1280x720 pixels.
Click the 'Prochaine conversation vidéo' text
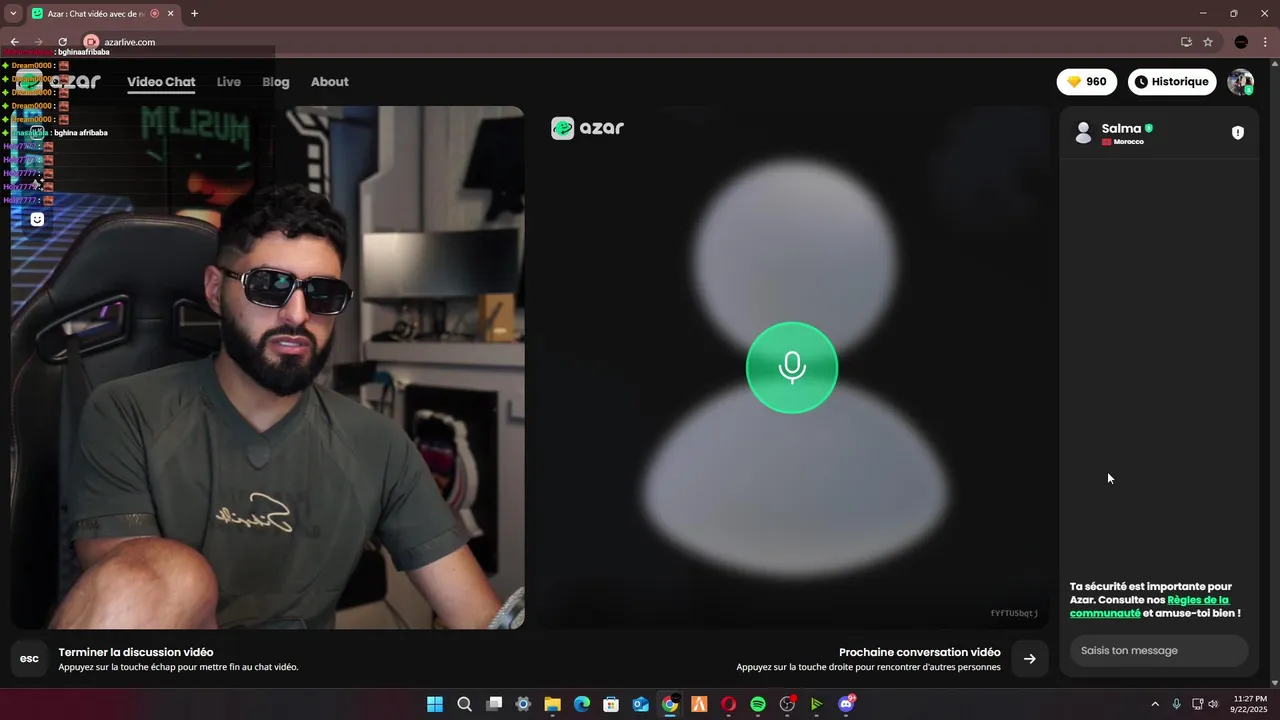pos(920,652)
